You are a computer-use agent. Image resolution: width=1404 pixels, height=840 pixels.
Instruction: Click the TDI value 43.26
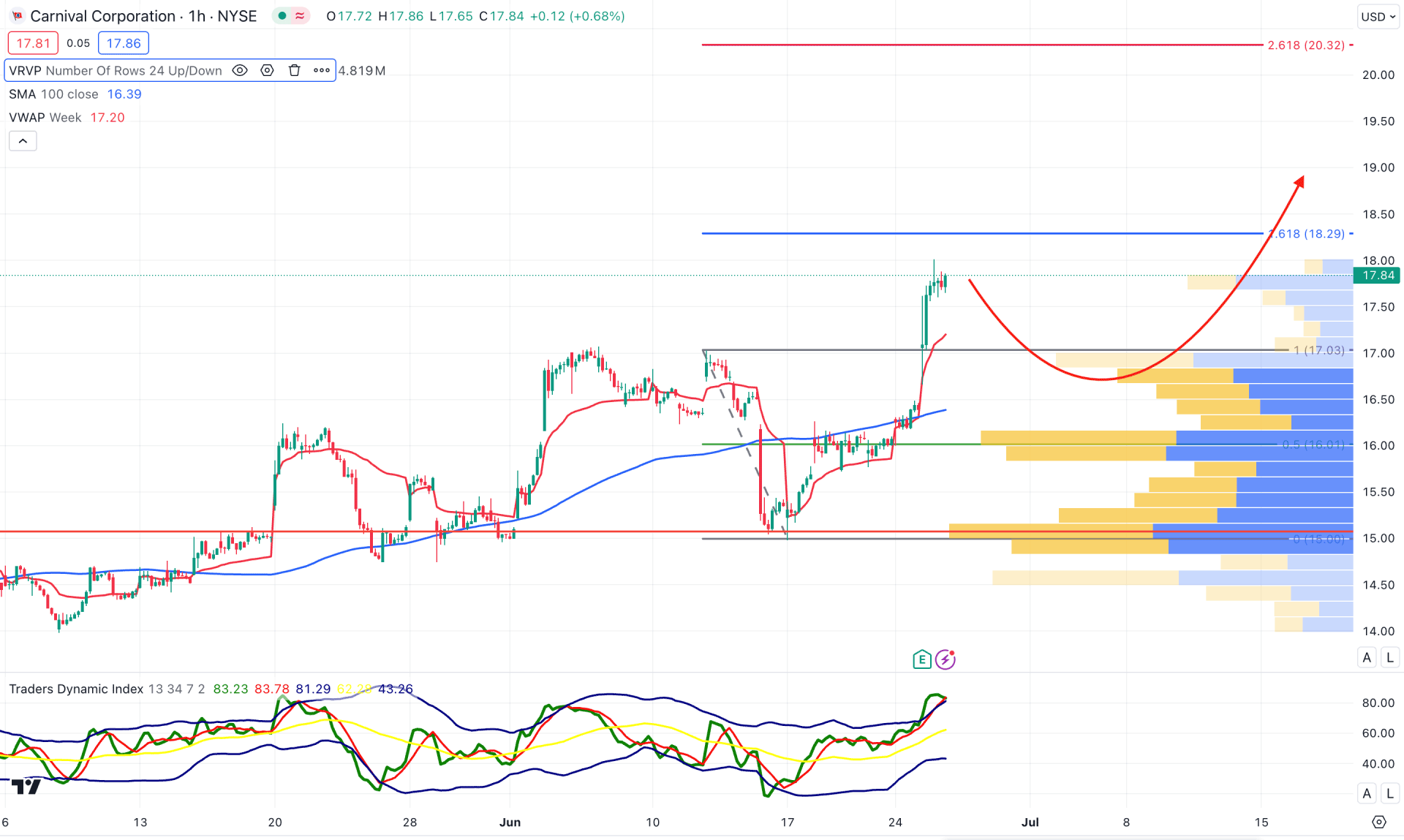(395, 689)
